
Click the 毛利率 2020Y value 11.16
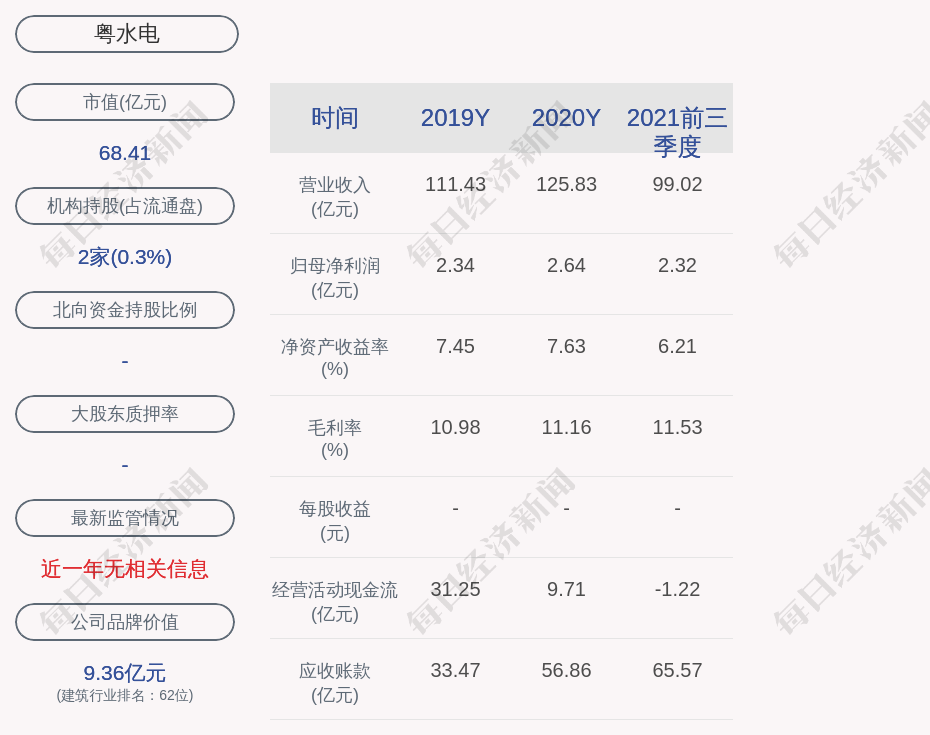click(x=566, y=427)
